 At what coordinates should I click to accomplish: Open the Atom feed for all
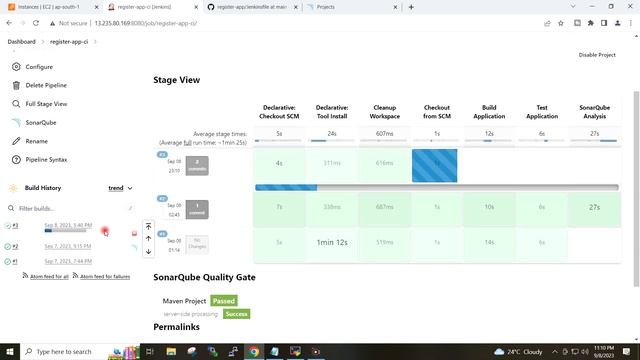point(49,277)
